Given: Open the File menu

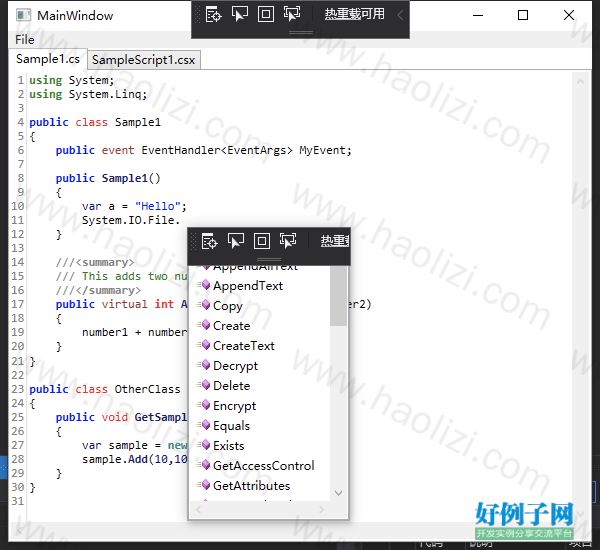Looking at the screenshot, I should click(x=25, y=39).
